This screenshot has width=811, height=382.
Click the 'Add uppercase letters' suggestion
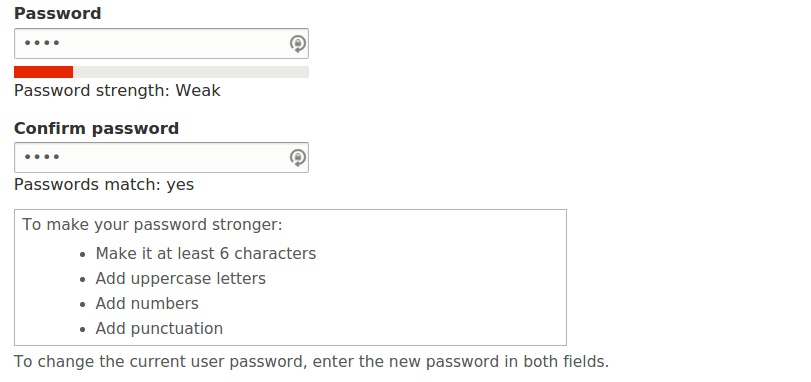coord(181,279)
